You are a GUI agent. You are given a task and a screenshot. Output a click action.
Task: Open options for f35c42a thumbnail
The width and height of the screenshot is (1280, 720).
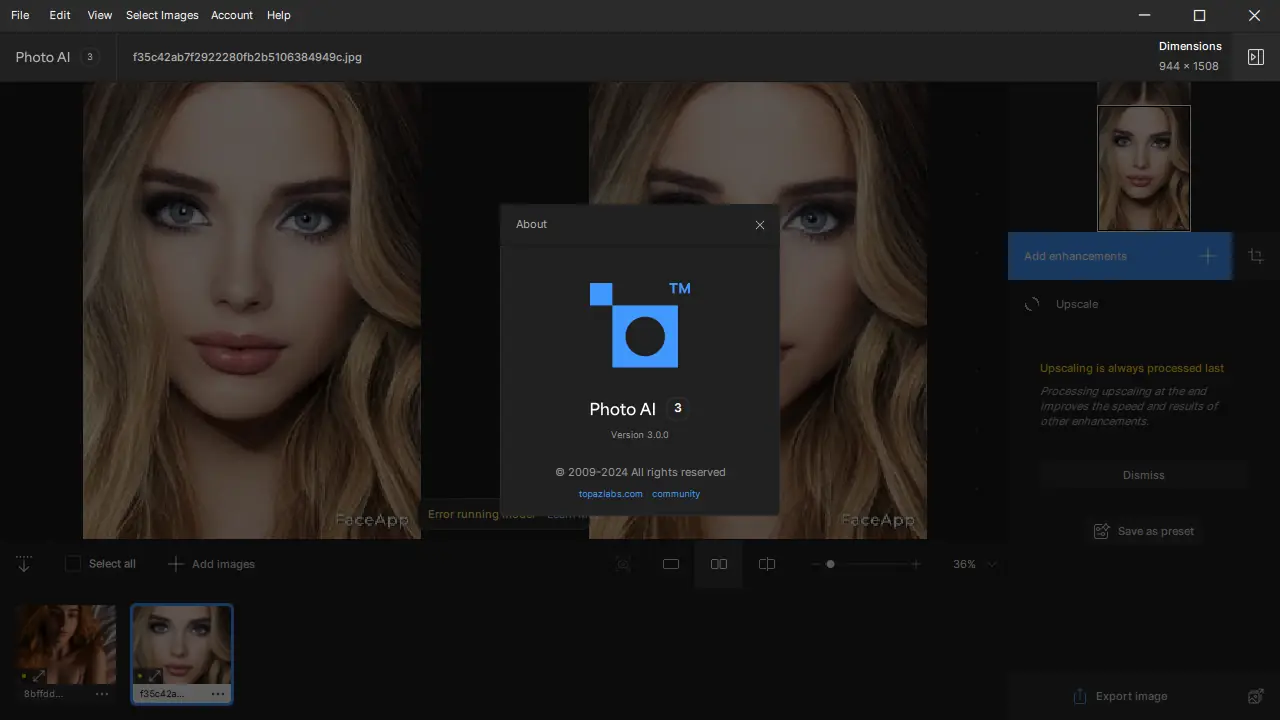pyautogui.click(x=217, y=694)
